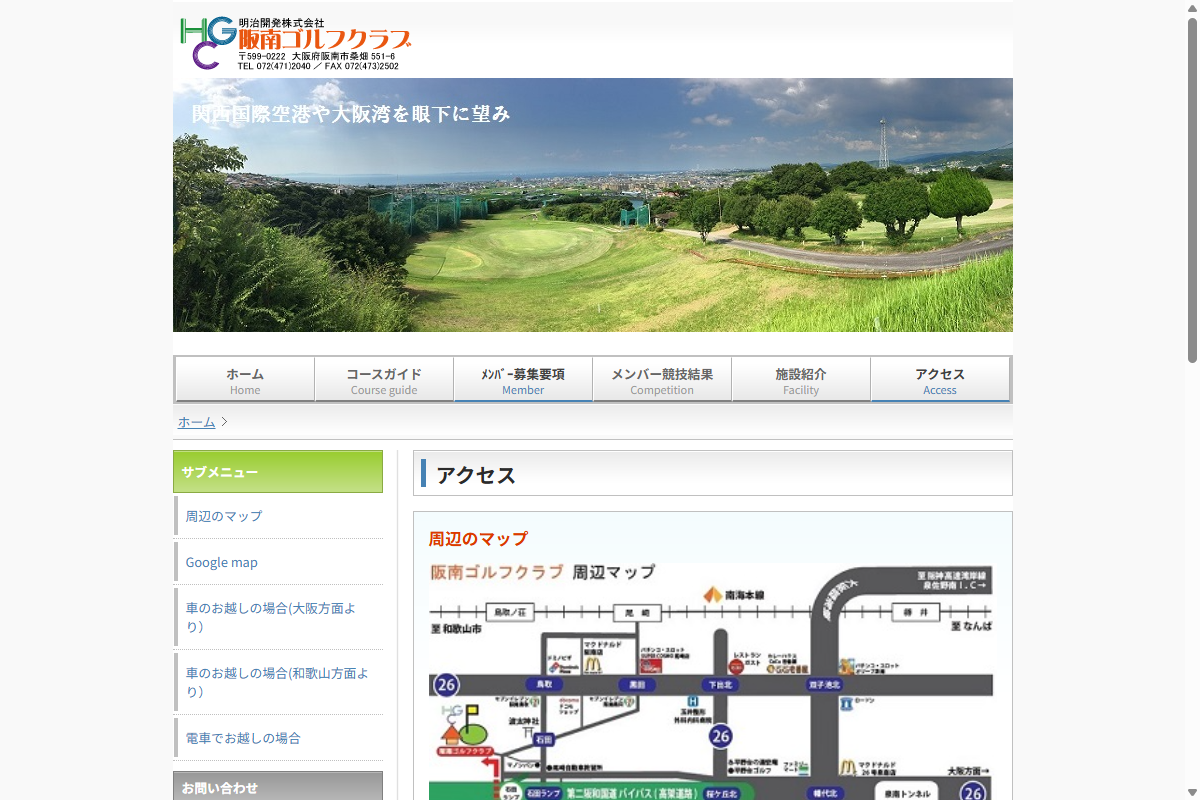Click the お問い合わせ sidebar header
This screenshot has width=1200, height=800.
point(278,786)
